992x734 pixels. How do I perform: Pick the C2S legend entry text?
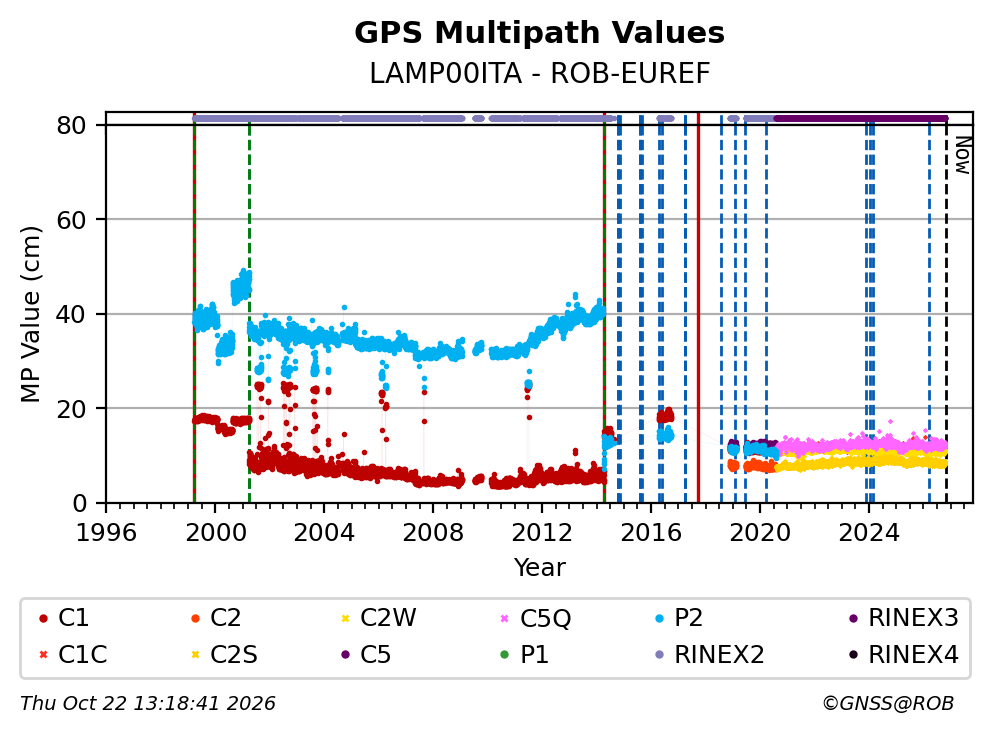tap(233, 654)
